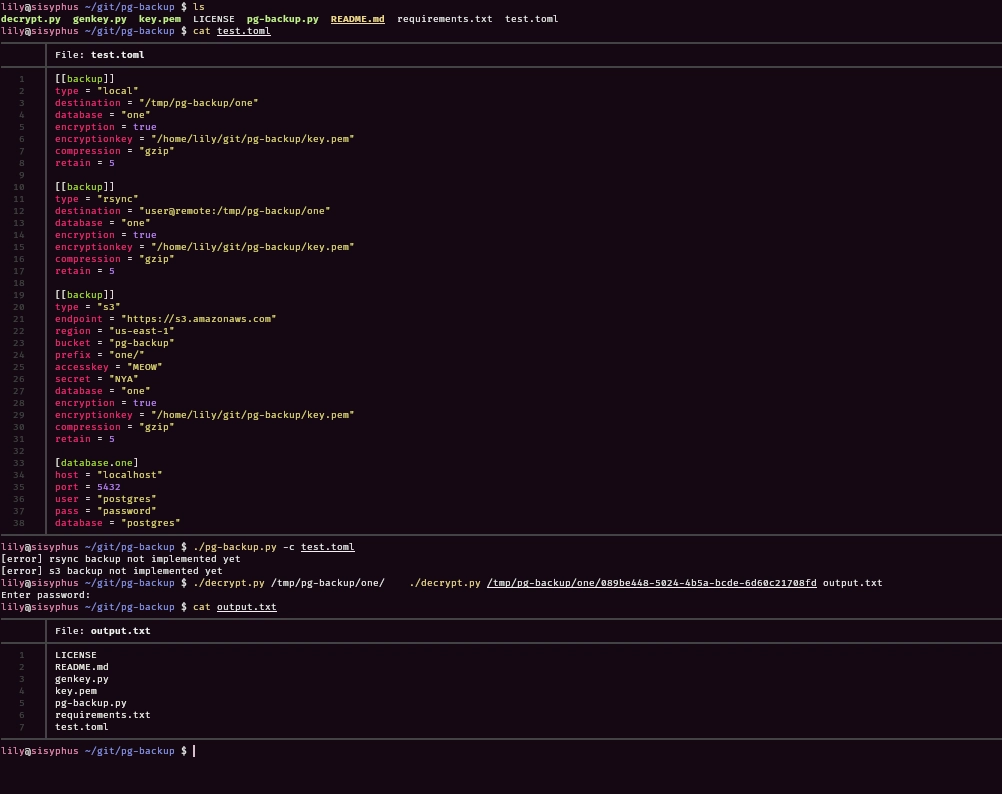Click the [database.one] section header

click(x=96, y=463)
